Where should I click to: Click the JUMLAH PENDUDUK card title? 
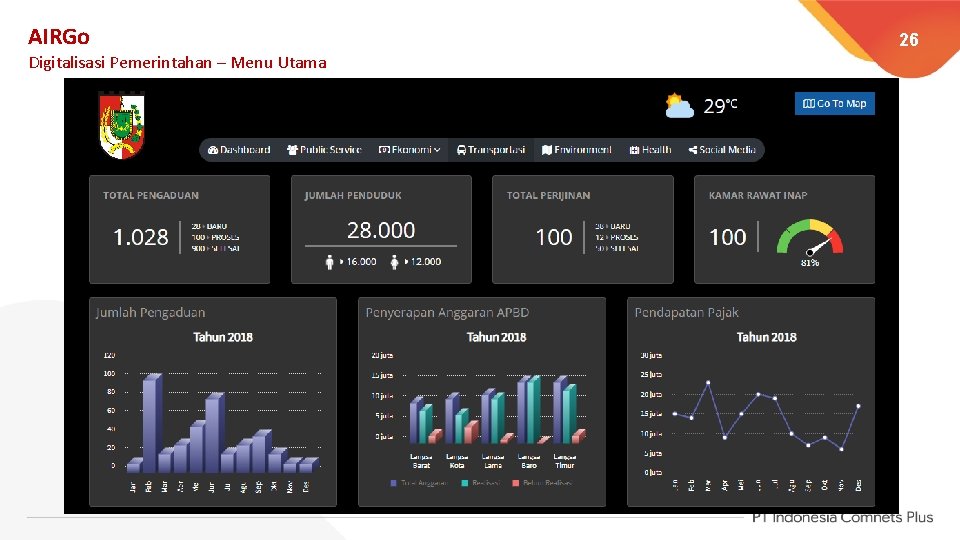click(x=353, y=195)
